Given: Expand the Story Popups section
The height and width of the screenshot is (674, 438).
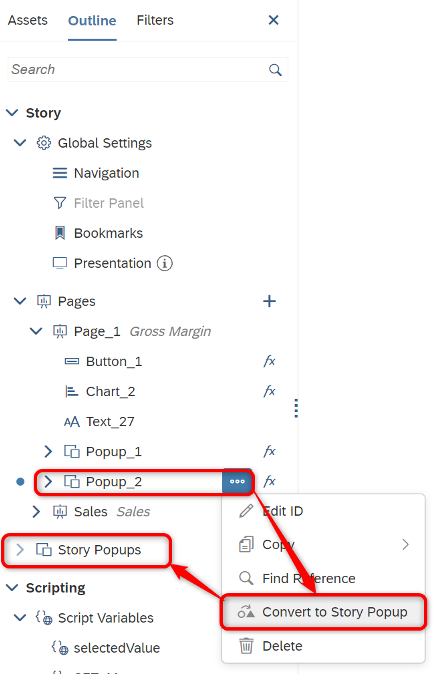Looking at the screenshot, I should coord(20,549).
